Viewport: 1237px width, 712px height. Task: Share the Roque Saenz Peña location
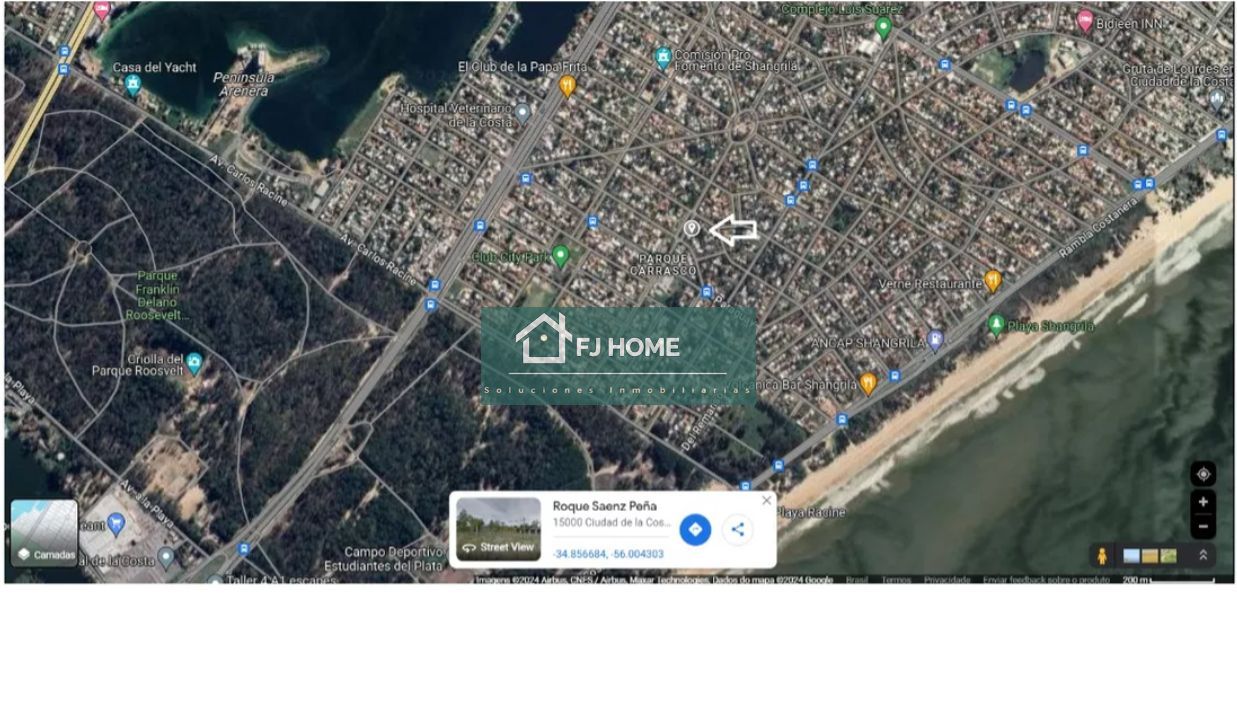click(737, 529)
